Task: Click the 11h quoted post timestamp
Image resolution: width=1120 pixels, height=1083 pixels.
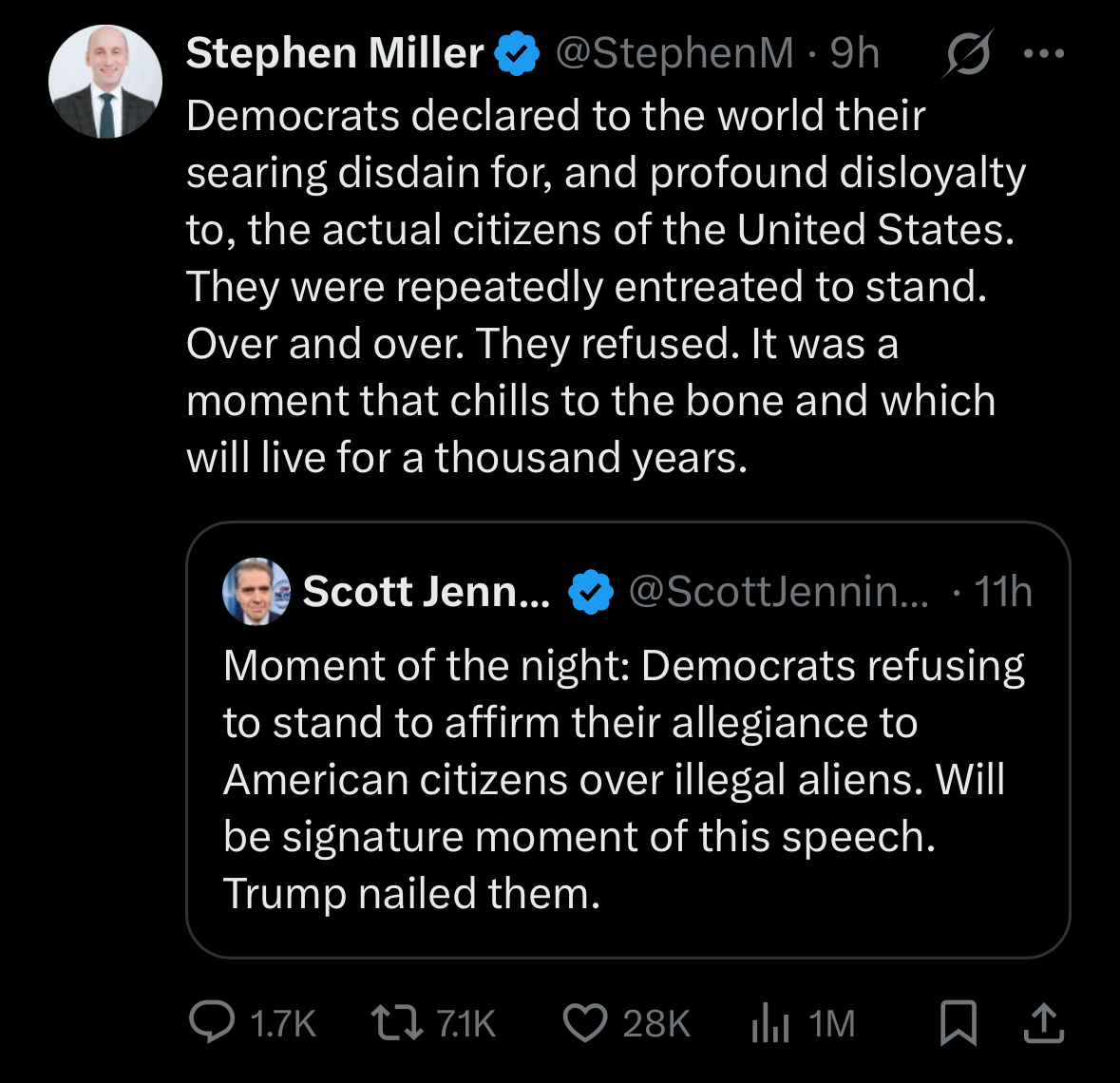Action: (1003, 591)
